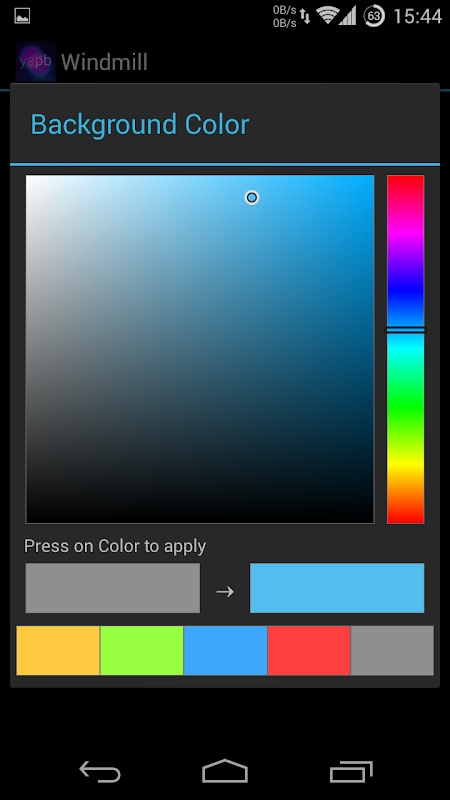The height and width of the screenshot is (800, 450).
Task: Tap the yapb Windmill app icon
Action: coord(35,61)
